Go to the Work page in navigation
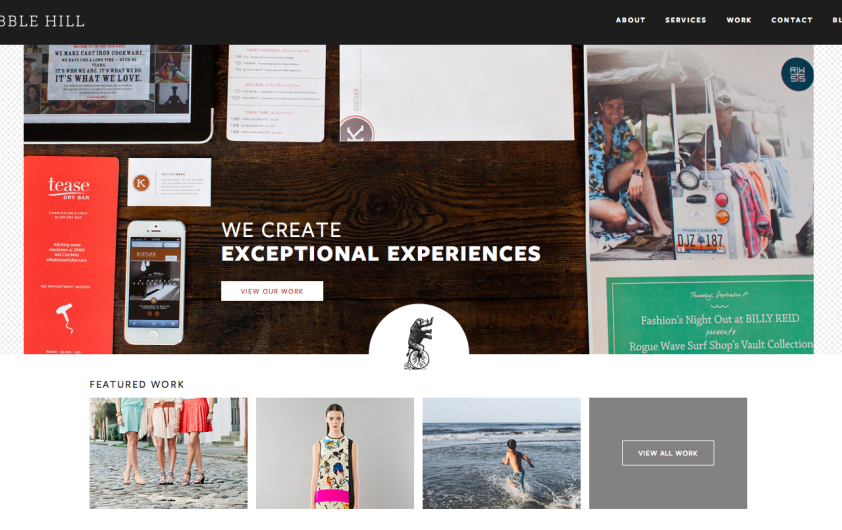 [739, 20]
